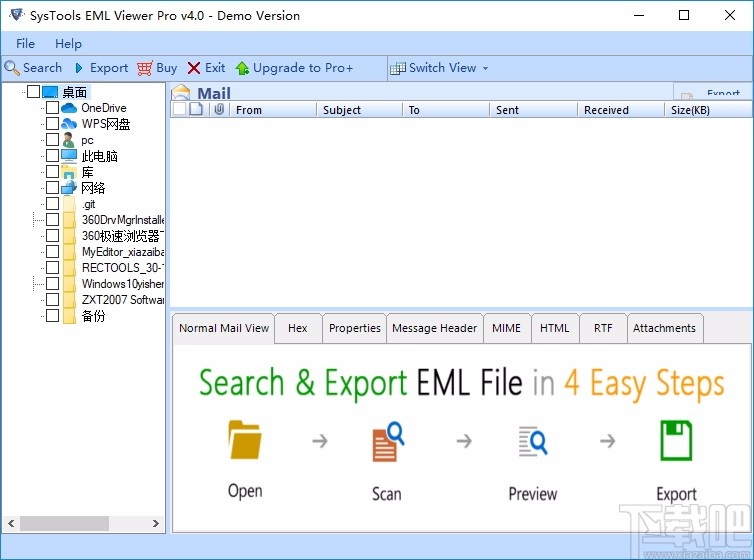This screenshot has width=754, height=560.
Task: Click the Switch View grid icon
Action: coord(398,68)
